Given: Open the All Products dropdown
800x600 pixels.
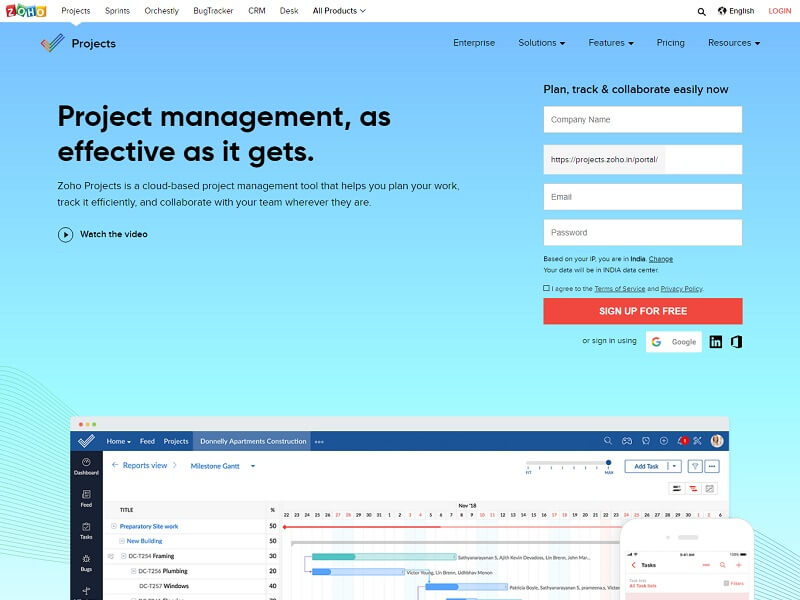Looking at the screenshot, I should [339, 11].
